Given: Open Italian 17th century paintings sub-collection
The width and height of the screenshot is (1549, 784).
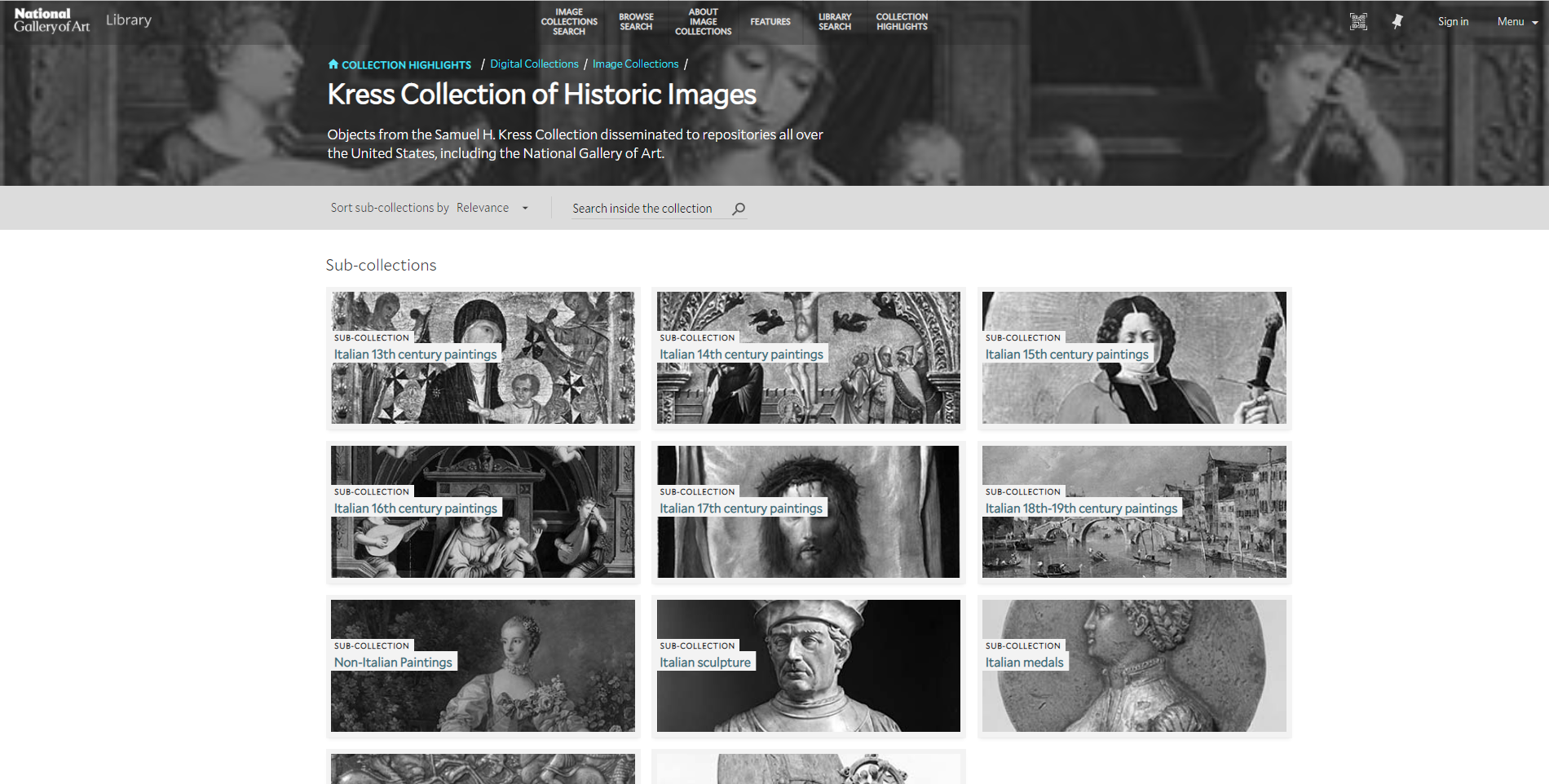Looking at the screenshot, I should [809, 512].
